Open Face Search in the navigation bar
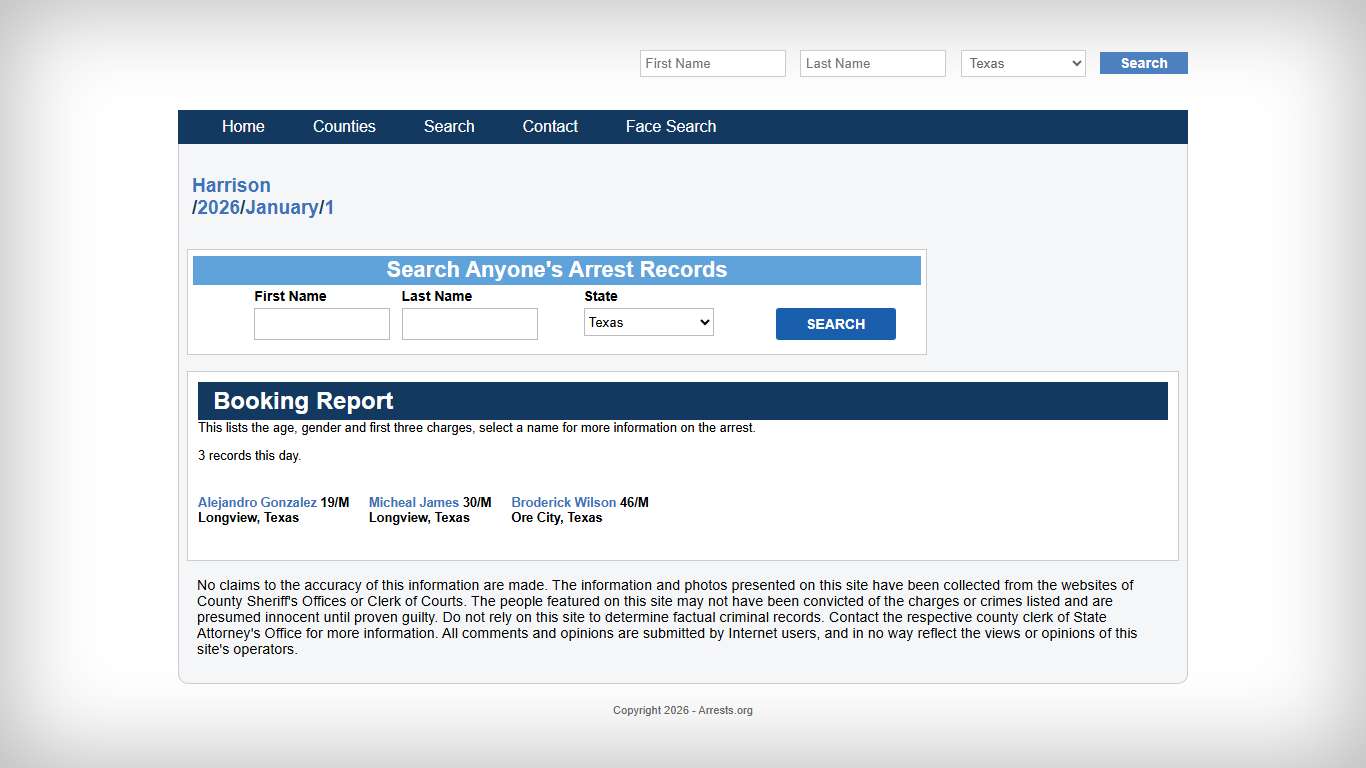1366x768 pixels. tap(671, 126)
